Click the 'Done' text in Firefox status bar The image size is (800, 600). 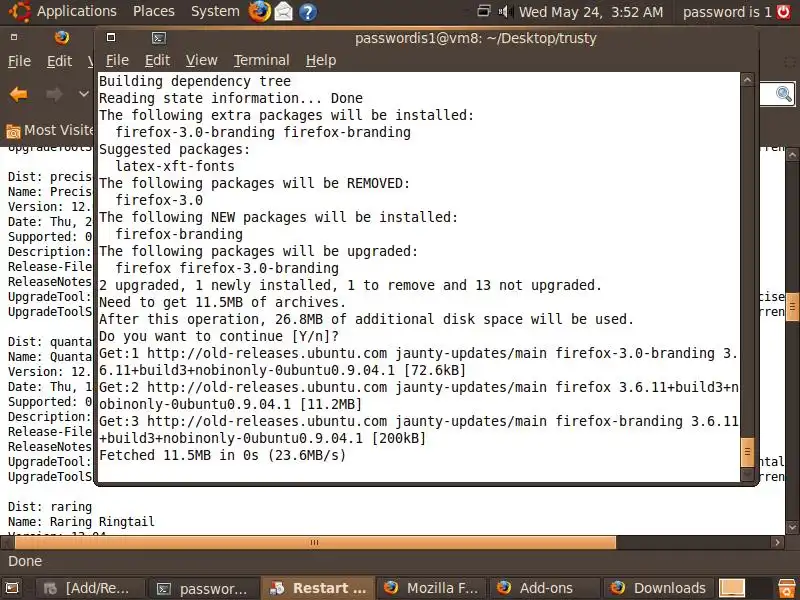click(25, 561)
